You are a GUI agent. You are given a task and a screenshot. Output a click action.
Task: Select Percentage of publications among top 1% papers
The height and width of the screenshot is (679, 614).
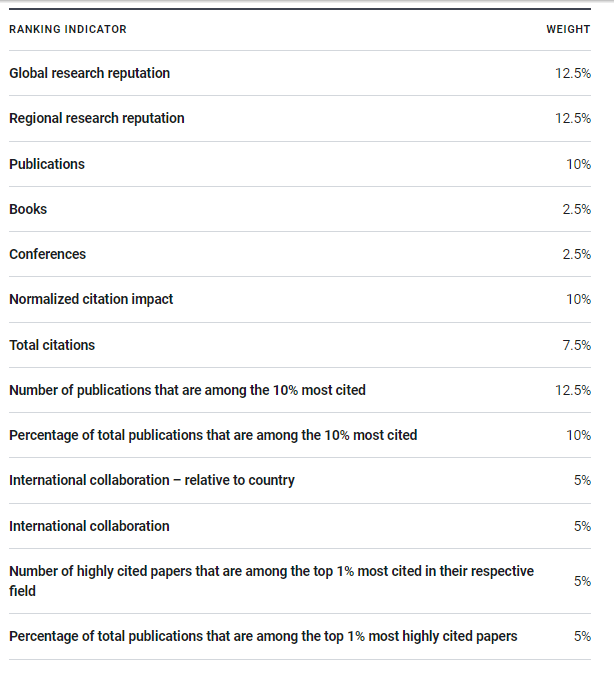pos(263,636)
